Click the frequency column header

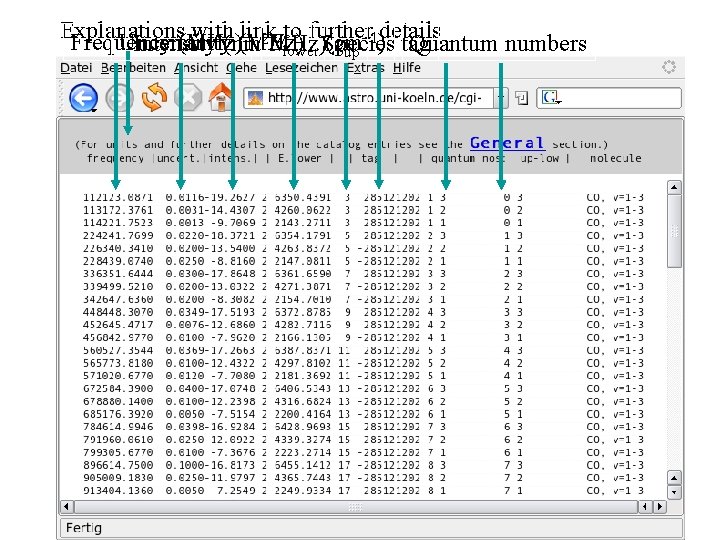click(115, 158)
